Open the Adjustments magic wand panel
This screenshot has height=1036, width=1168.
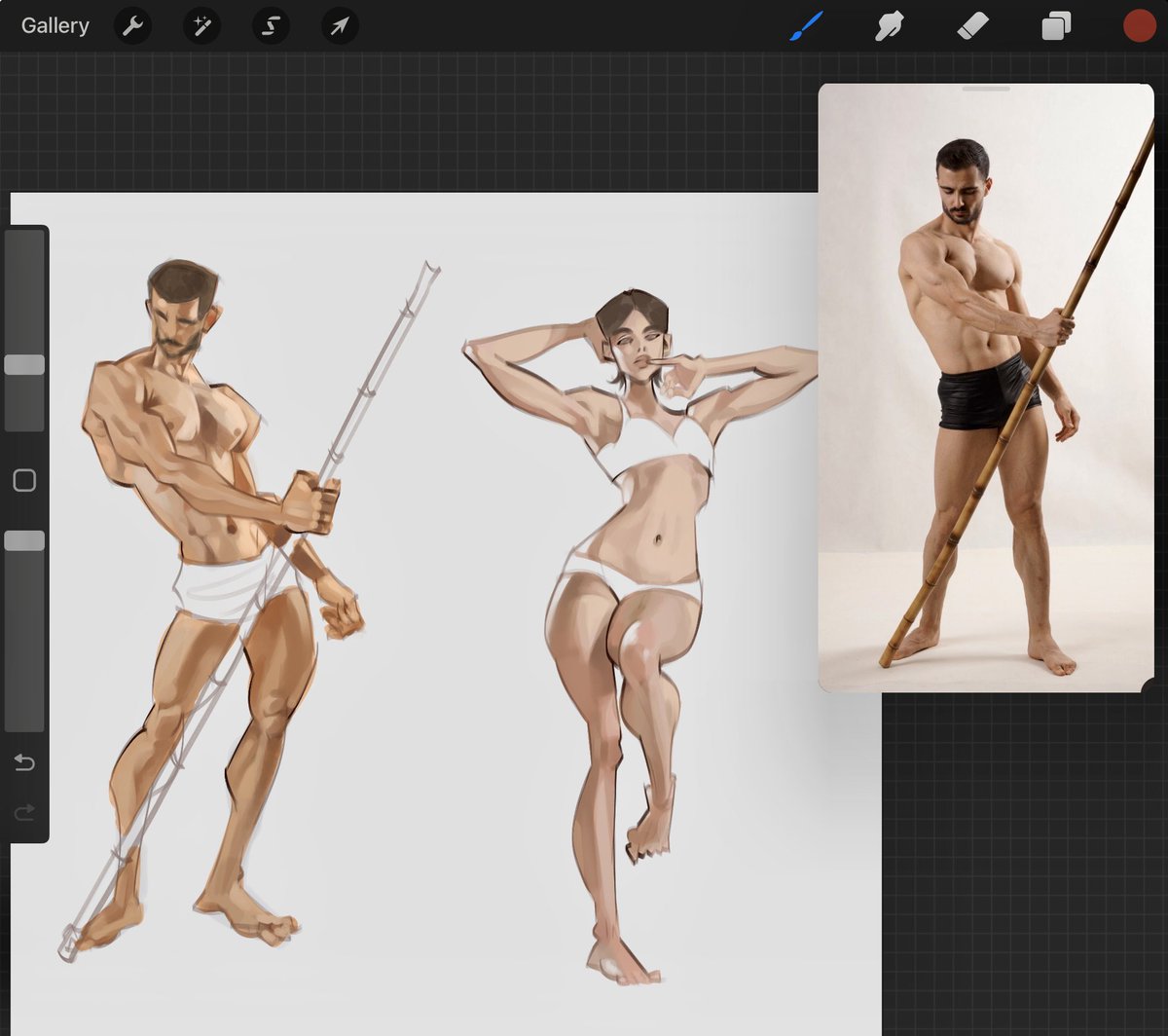pyautogui.click(x=201, y=25)
